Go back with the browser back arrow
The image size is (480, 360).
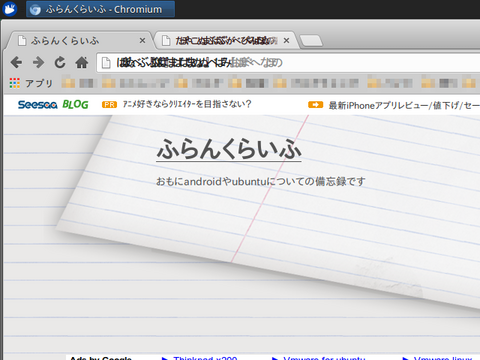click(x=16, y=62)
